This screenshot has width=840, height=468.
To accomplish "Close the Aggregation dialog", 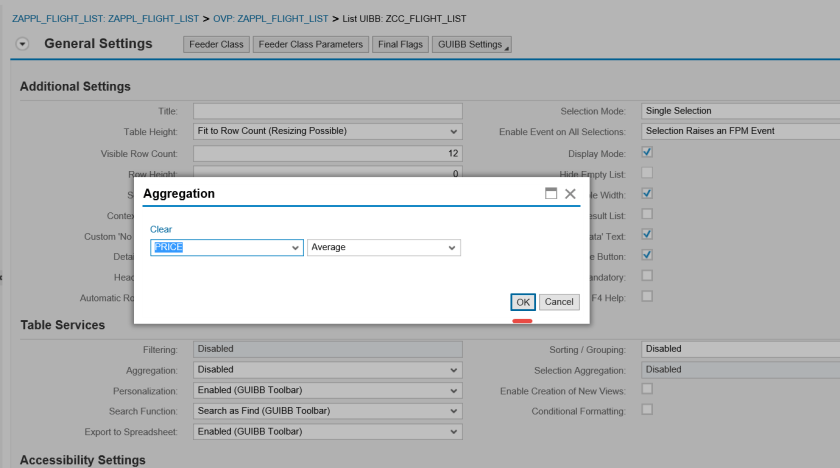I will click(570, 194).
